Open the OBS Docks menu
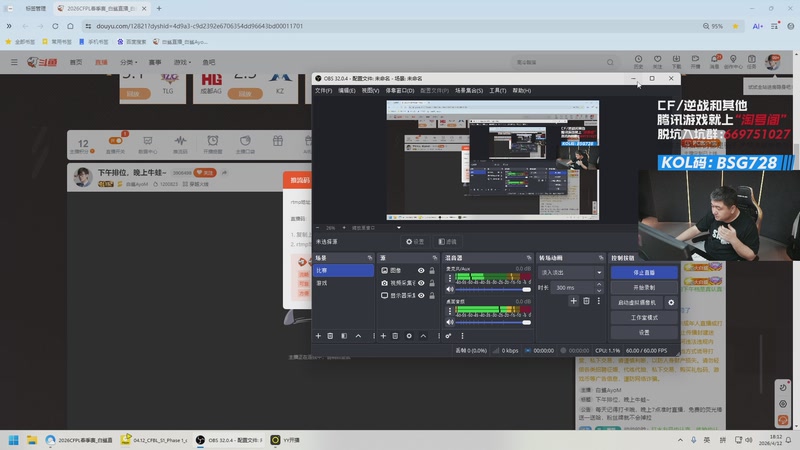 click(400, 90)
